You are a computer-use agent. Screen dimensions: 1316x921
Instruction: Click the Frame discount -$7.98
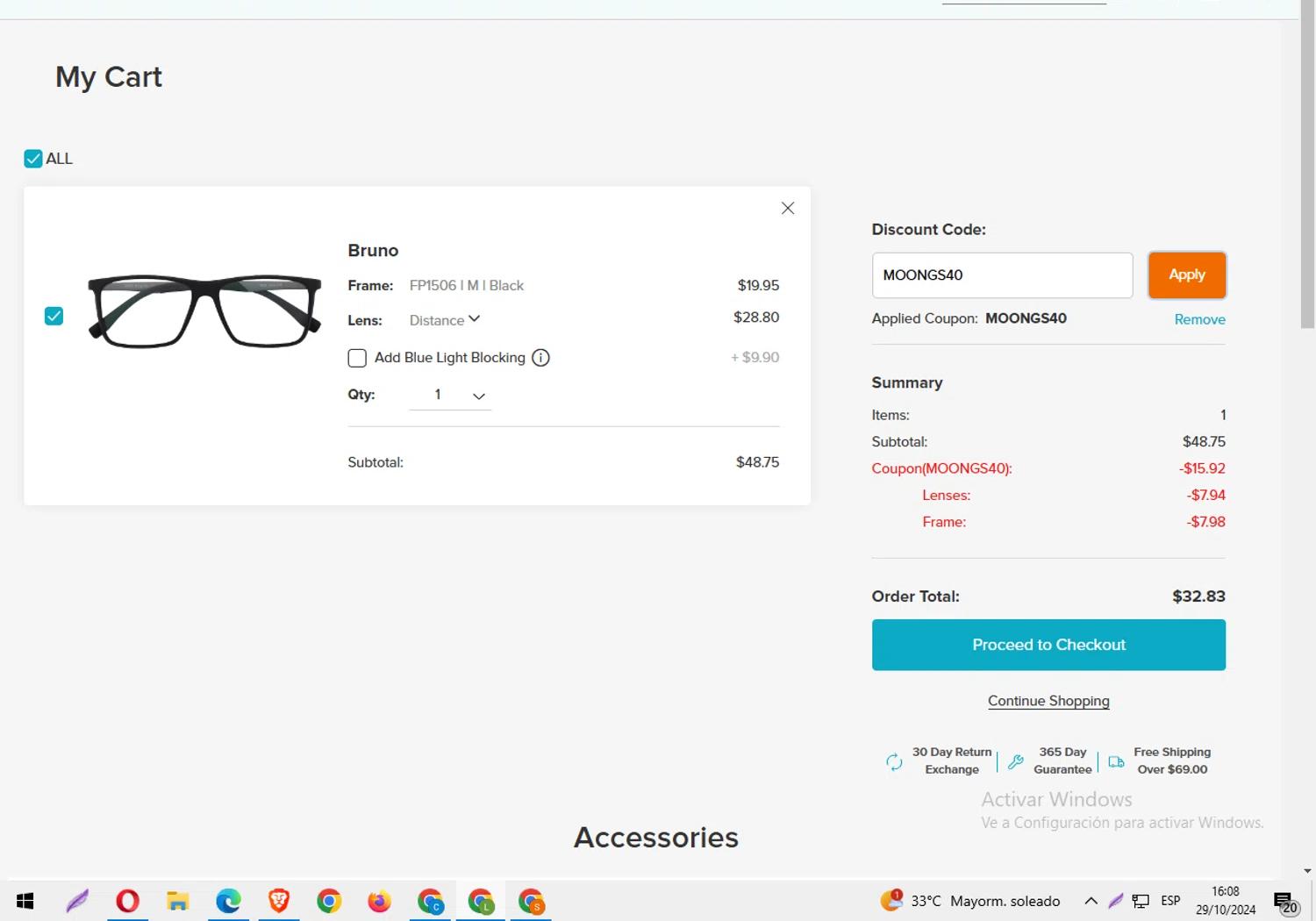tap(1206, 522)
